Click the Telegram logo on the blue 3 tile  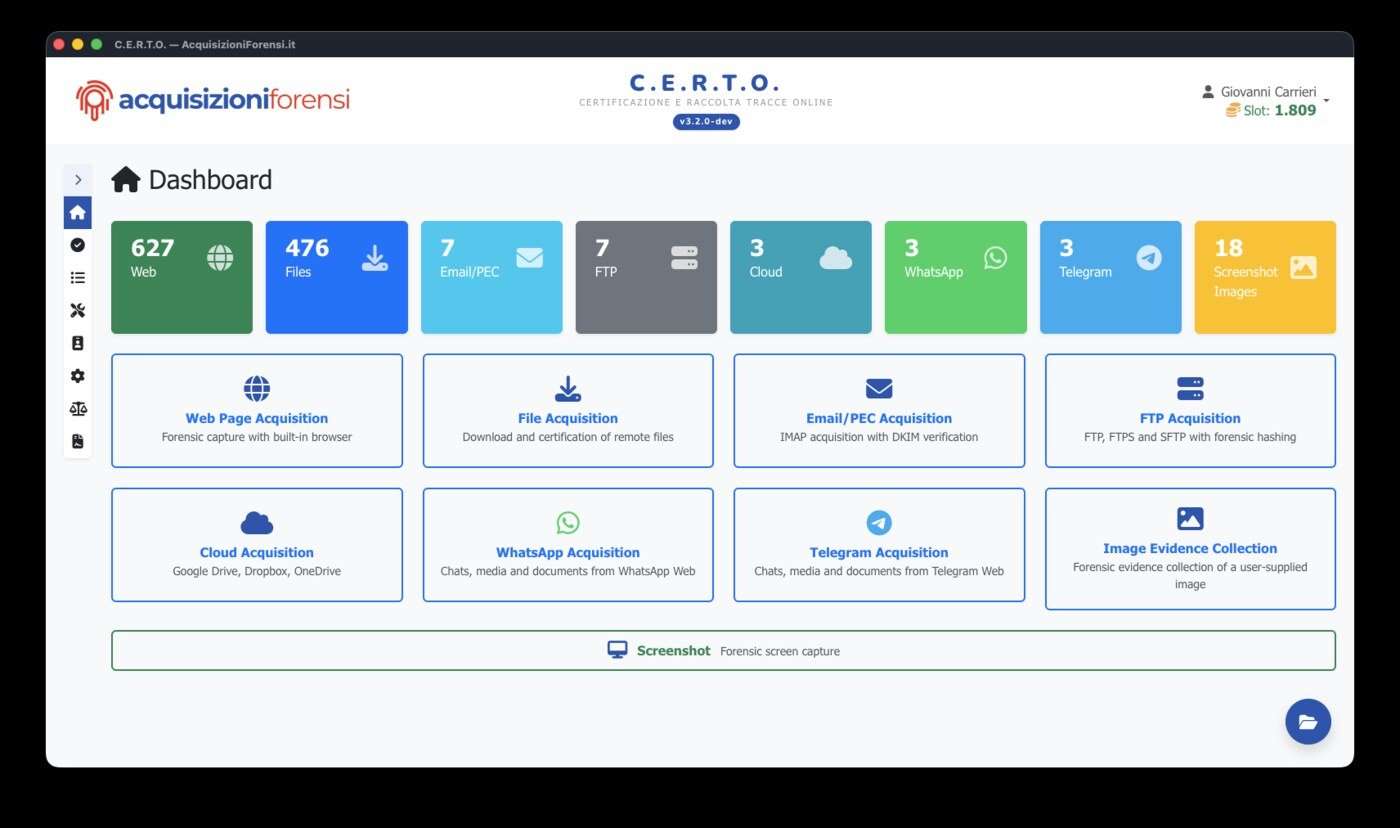click(x=1149, y=258)
